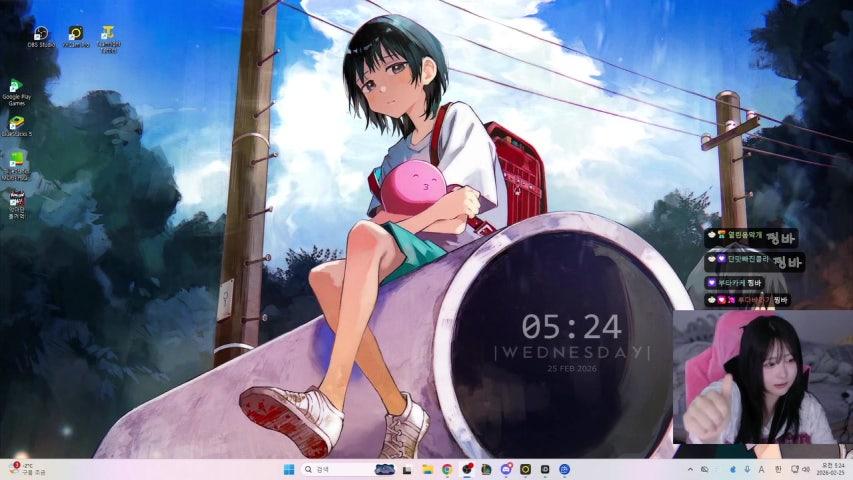The image size is (853, 480).
Task: Open the Korean-labeled shortcut below BlueStacks
Action: tap(16, 205)
